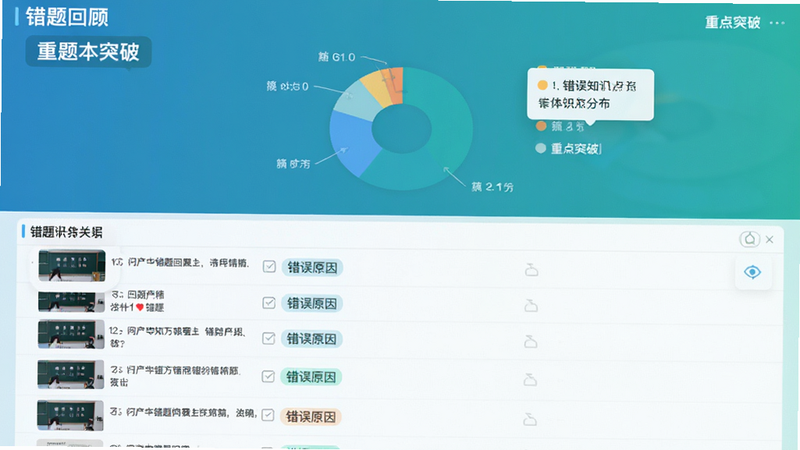Click the 错误原因 tag in the red-heart row

click(312, 304)
